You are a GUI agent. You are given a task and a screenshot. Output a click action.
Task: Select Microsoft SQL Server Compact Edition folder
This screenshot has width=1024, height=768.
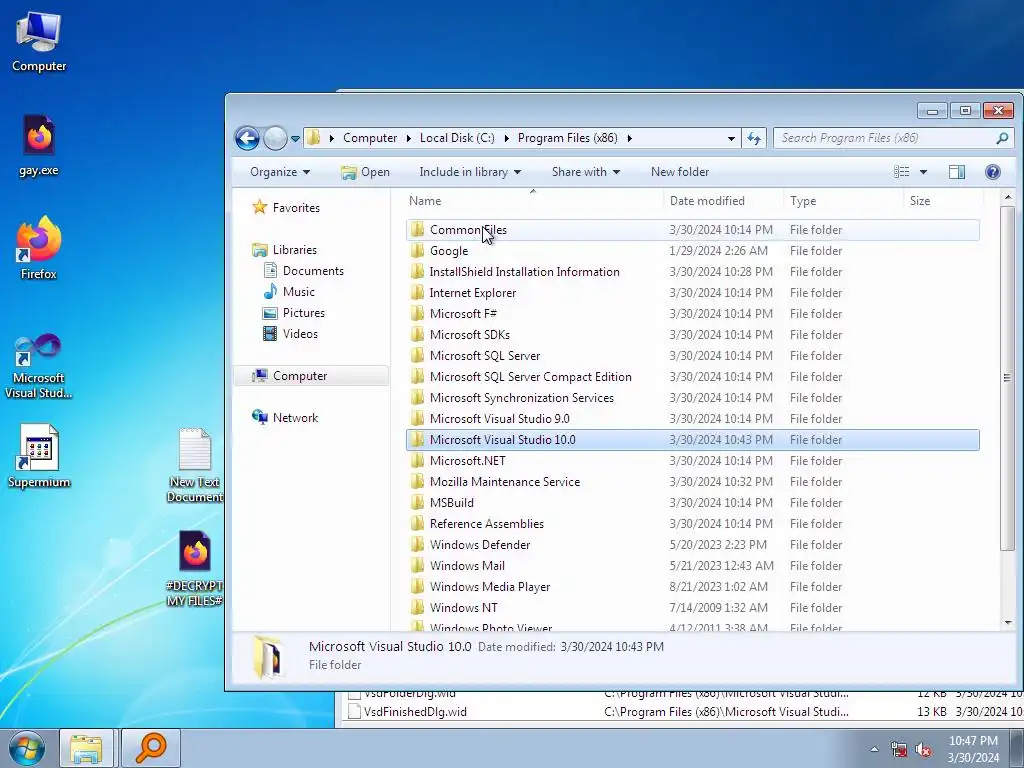692,377
